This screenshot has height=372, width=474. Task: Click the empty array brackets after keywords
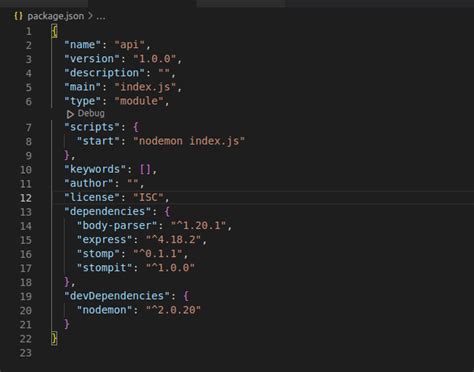tap(145, 169)
